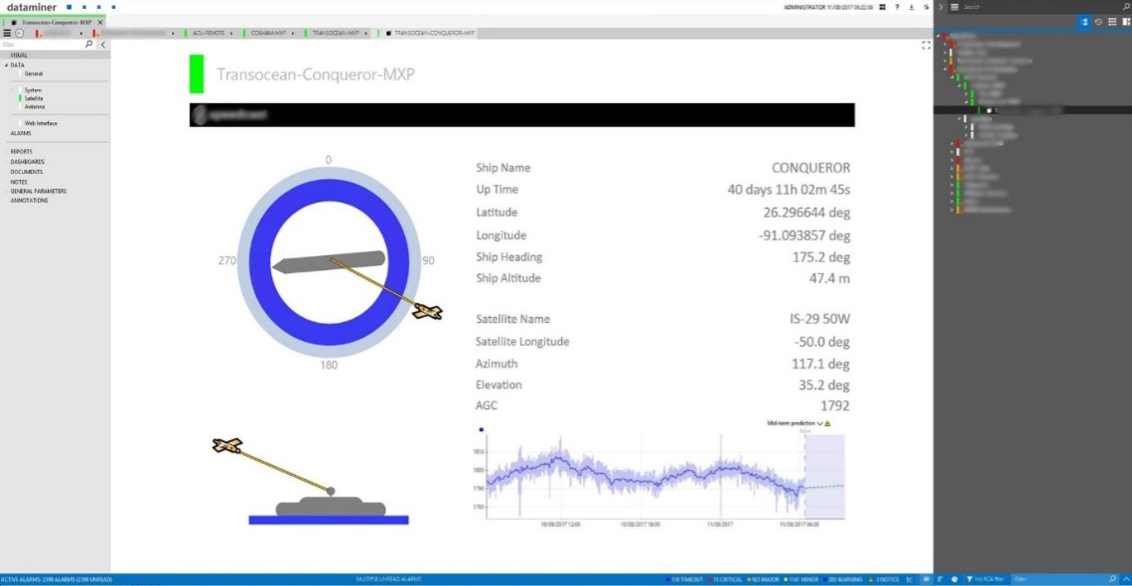Viewport: 1132px width, 586px height.
Task: Select ALARMS in left navigation
Action: 21,134
